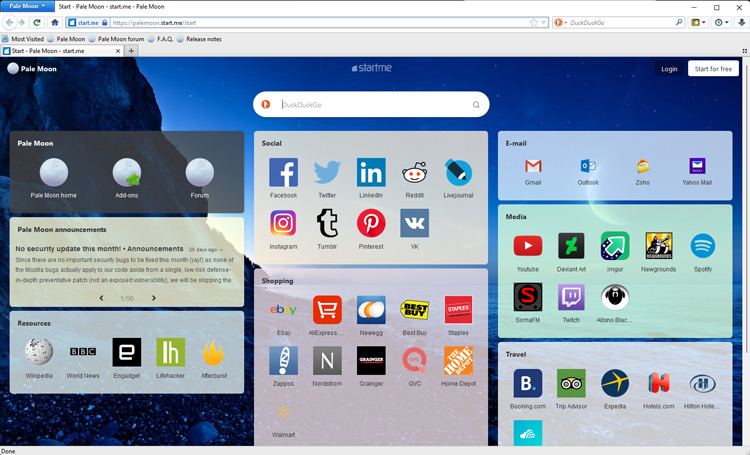
Task: Open the Twitch icon
Action: click(x=571, y=297)
